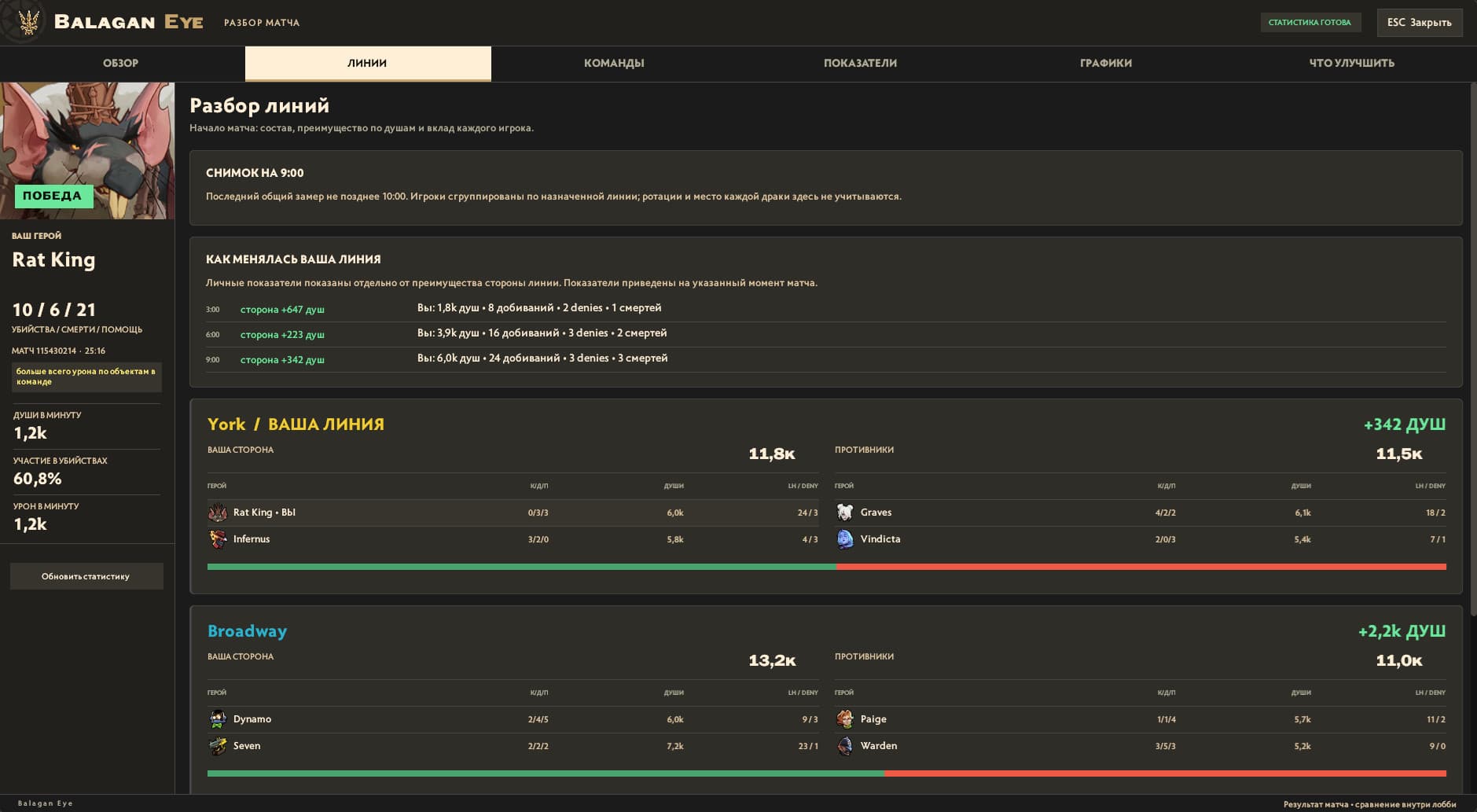The image size is (1477, 812).
Task: Open the Показатели tab
Action: tap(860, 63)
